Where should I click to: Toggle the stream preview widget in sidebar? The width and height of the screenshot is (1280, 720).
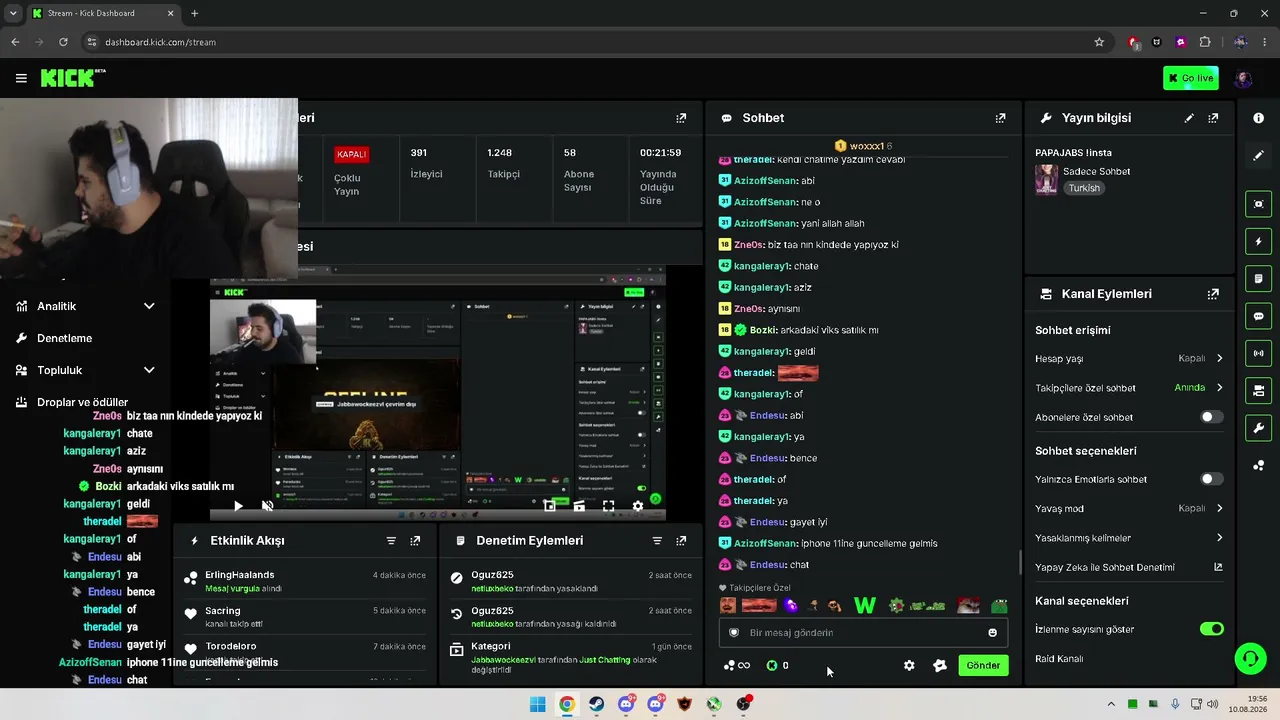(1258, 204)
